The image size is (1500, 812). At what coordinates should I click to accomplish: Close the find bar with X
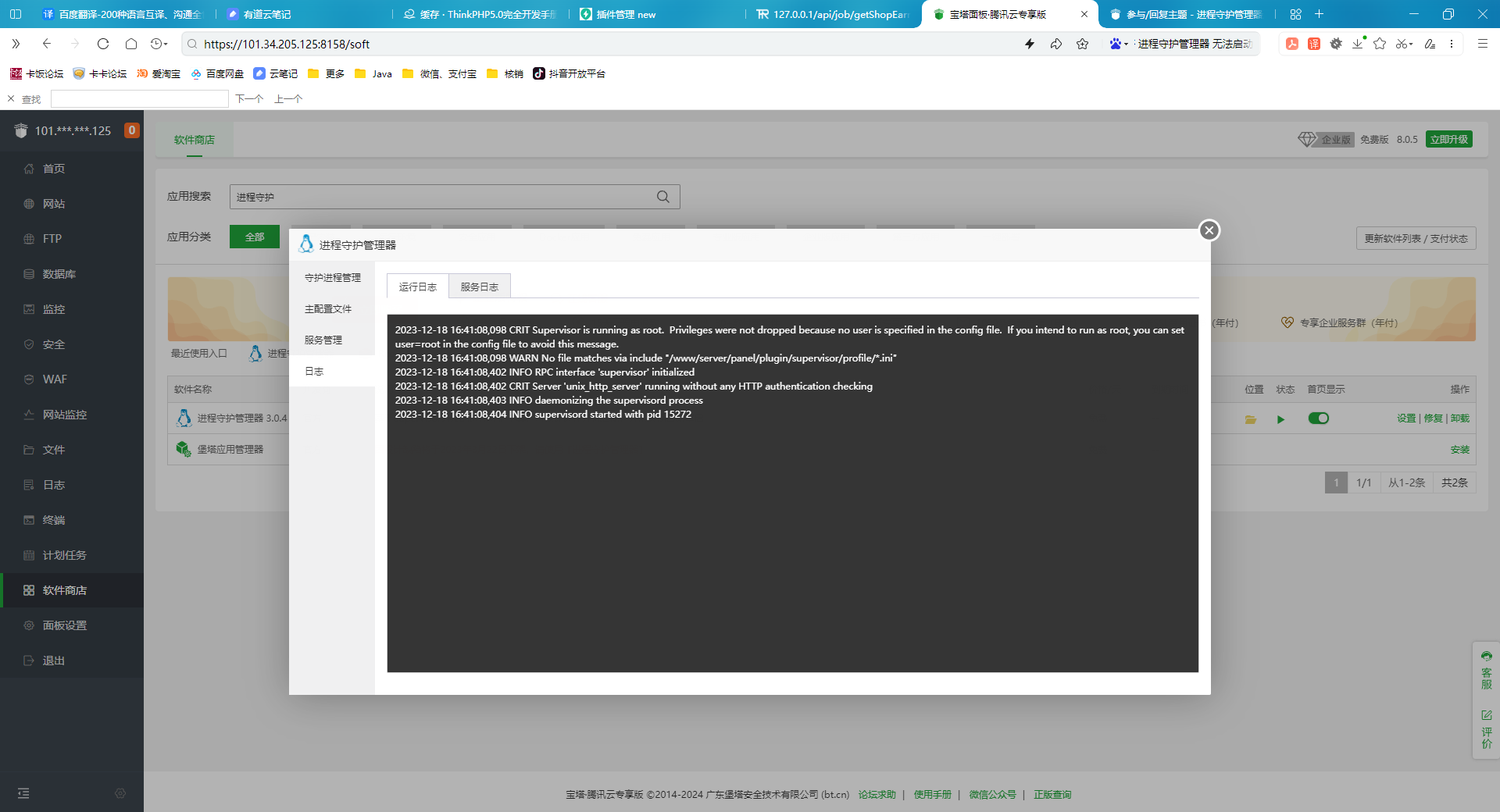point(11,98)
